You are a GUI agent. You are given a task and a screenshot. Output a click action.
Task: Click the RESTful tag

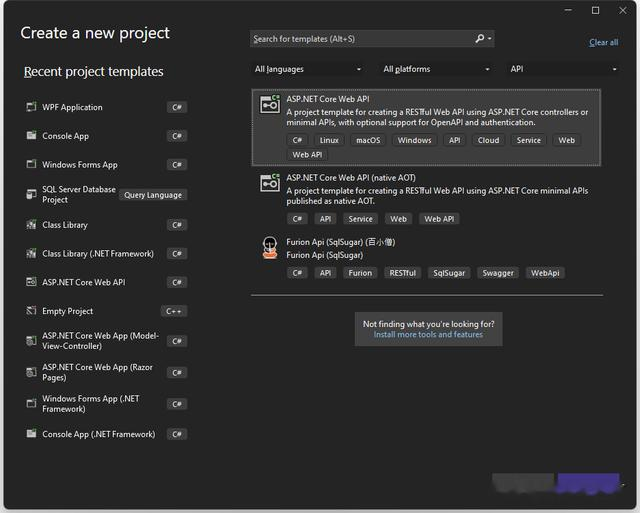pos(402,273)
